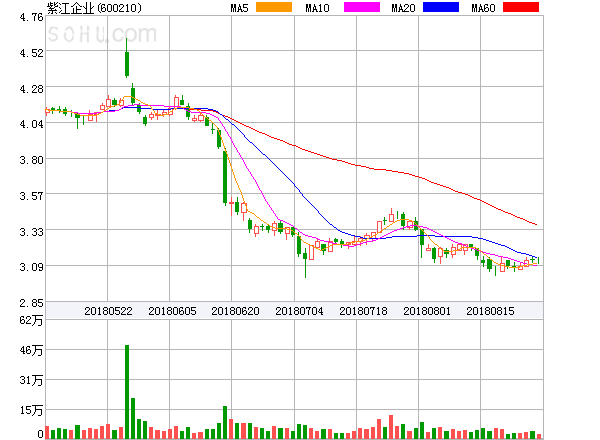The image size is (600, 440).
Task: Click the 3.80 price axis label
Action: [31, 160]
